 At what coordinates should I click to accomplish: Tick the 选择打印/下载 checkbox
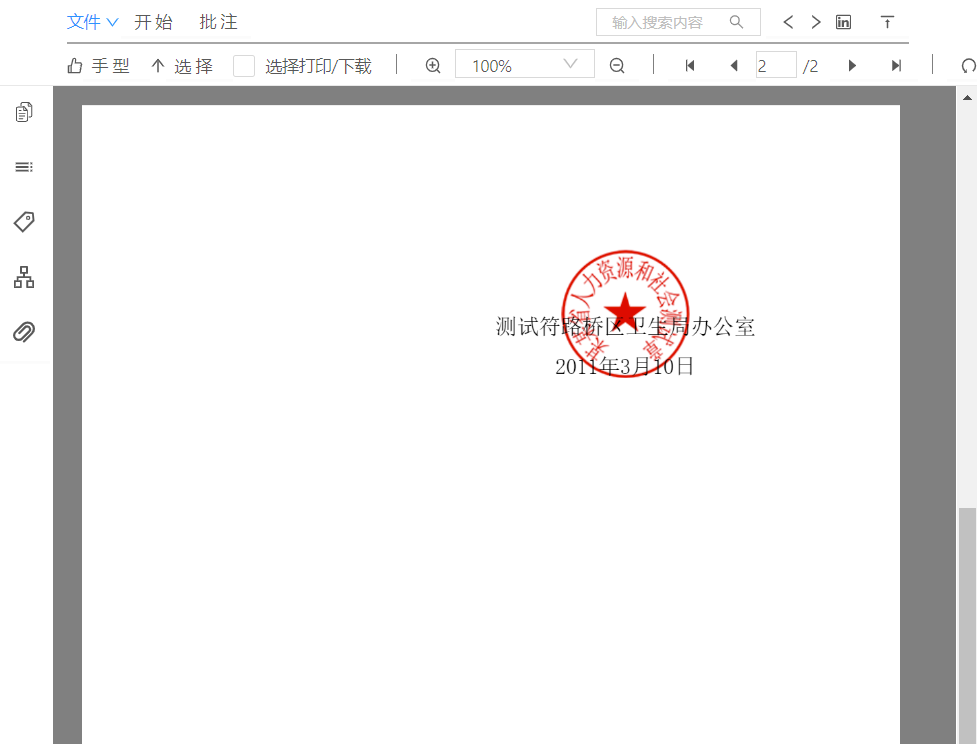click(244, 66)
